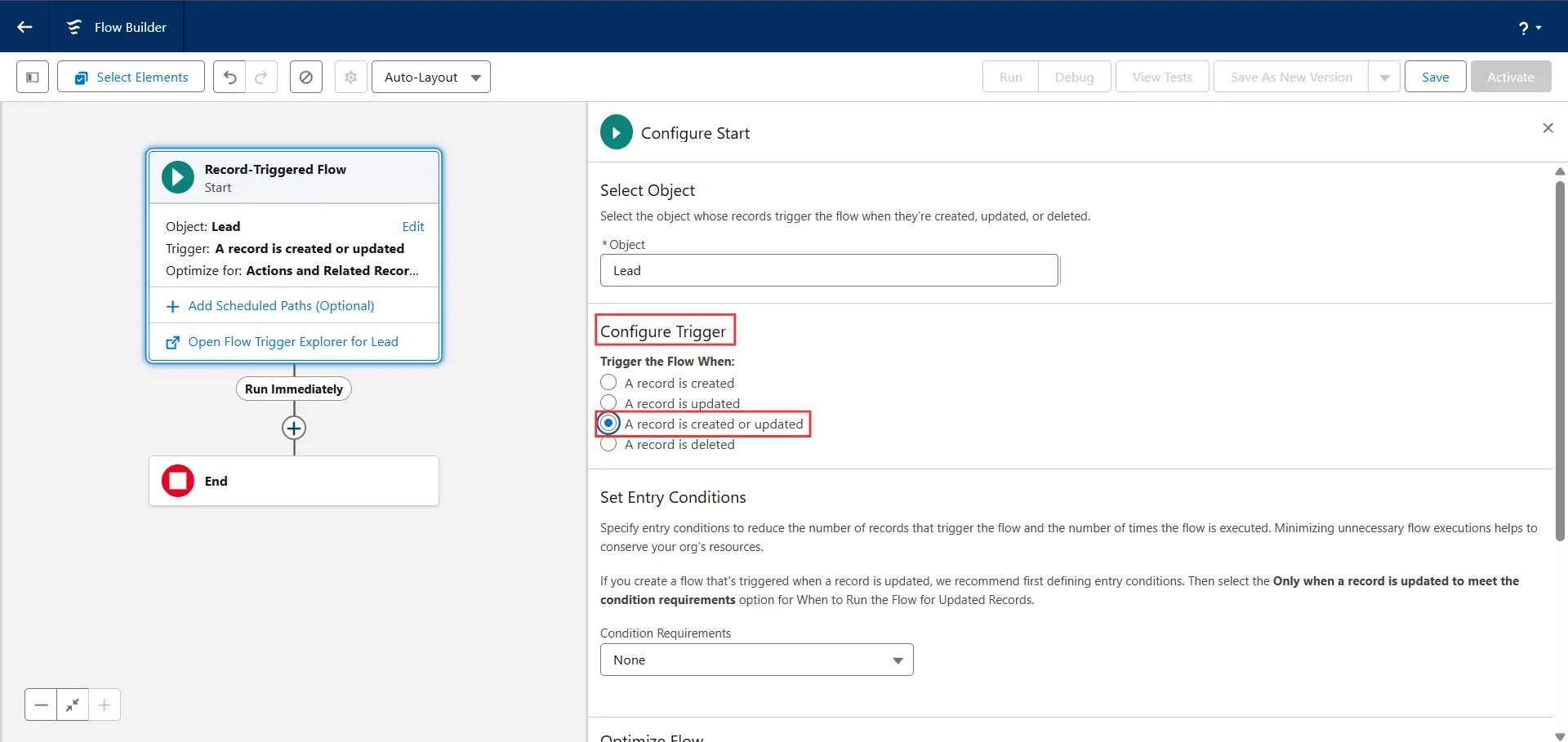Redo the last change

click(261, 77)
